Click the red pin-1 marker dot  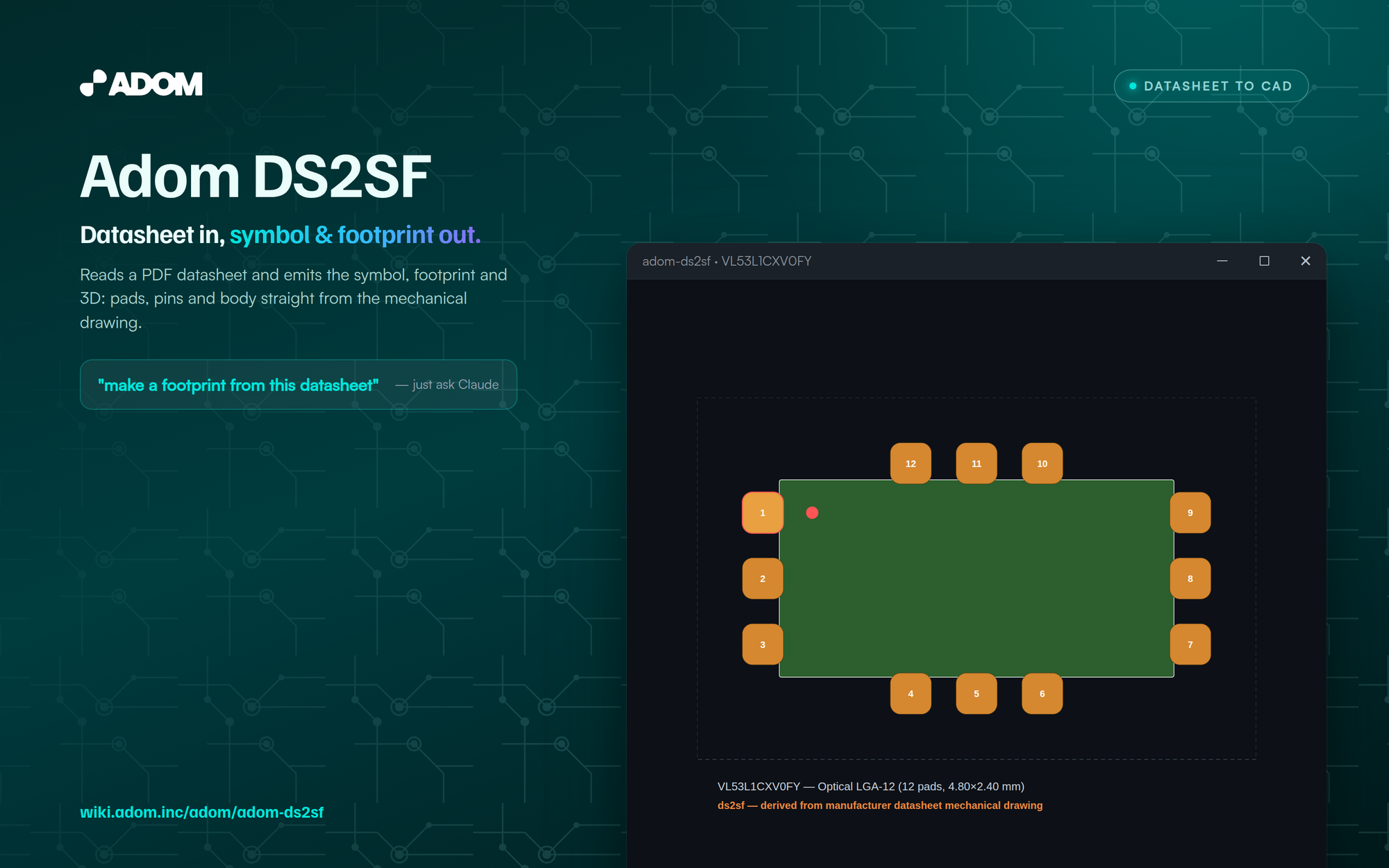[812, 512]
